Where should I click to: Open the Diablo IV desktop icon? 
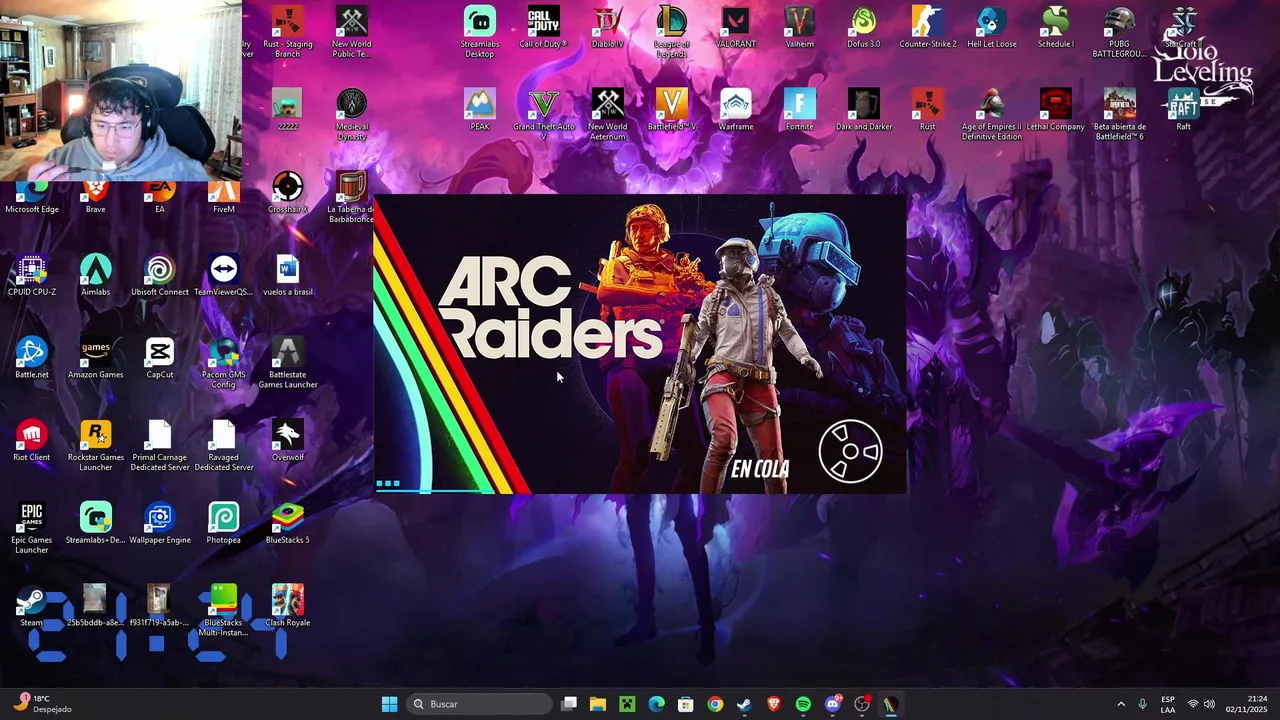607,27
